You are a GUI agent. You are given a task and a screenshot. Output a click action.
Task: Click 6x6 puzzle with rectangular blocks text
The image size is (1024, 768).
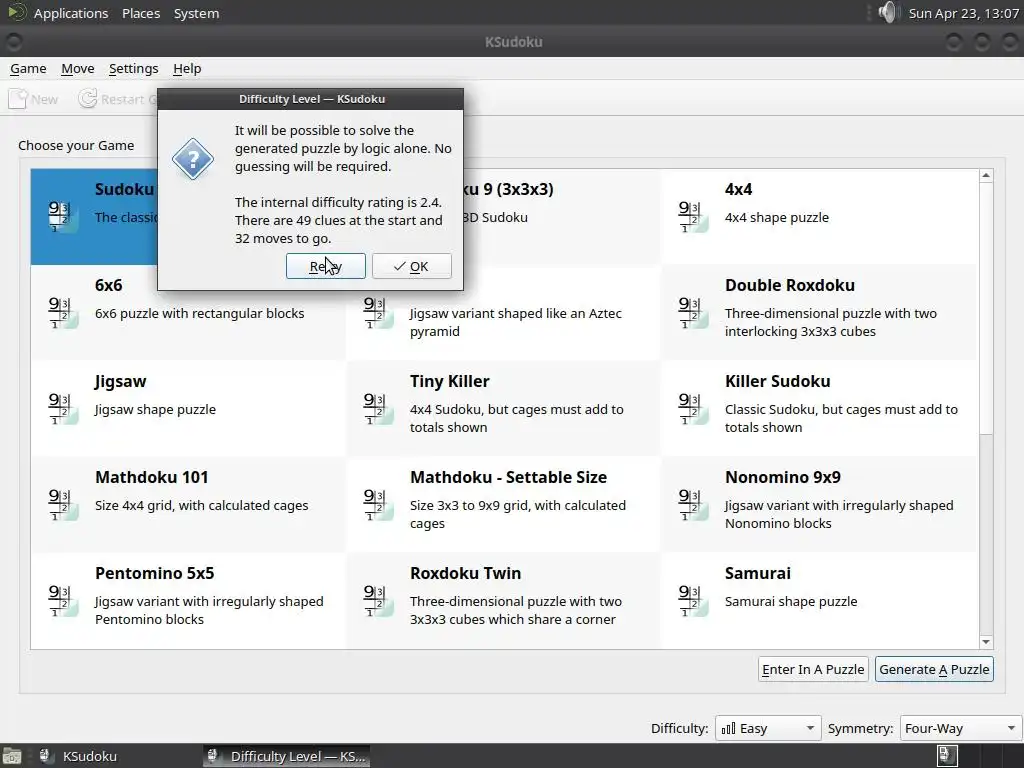[x=199, y=313]
